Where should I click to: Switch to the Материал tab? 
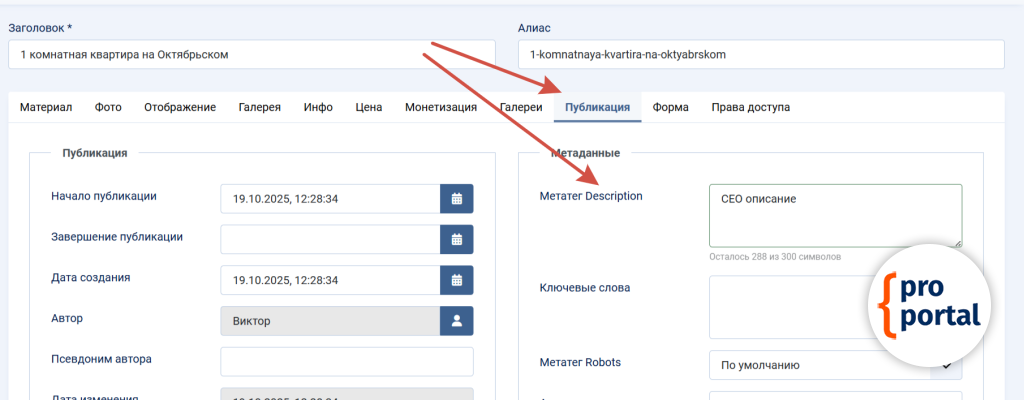coord(46,108)
